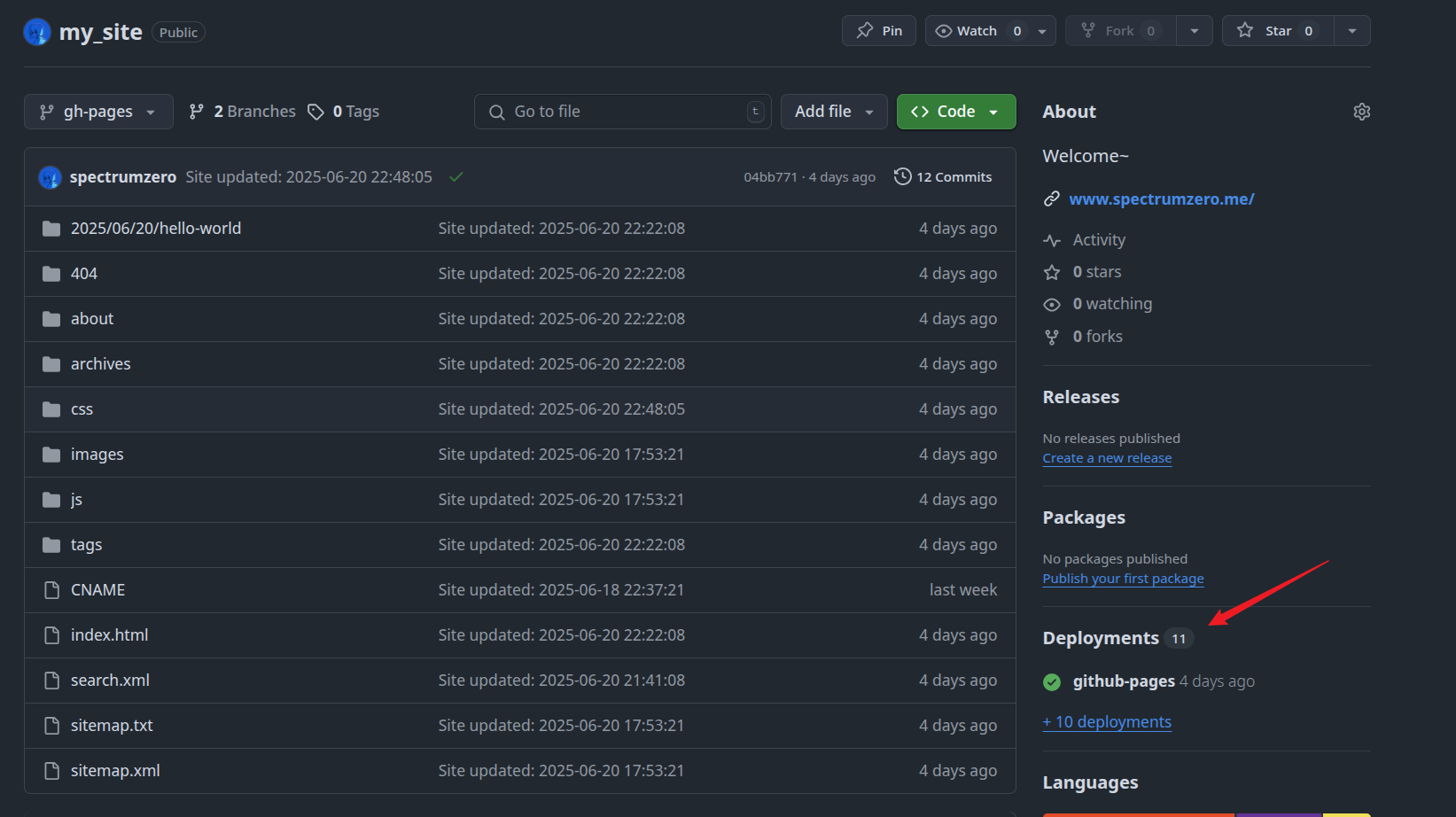Click the Languages color bar

(1205, 813)
